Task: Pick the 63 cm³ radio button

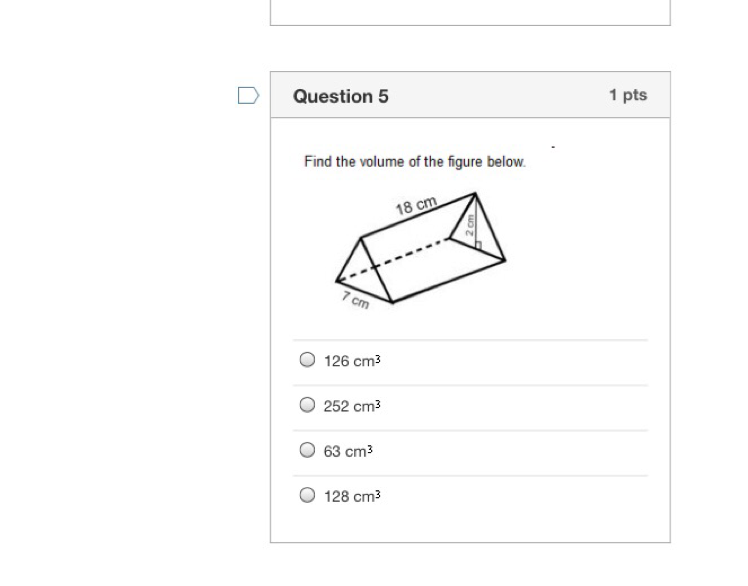Action: (307, 450)
